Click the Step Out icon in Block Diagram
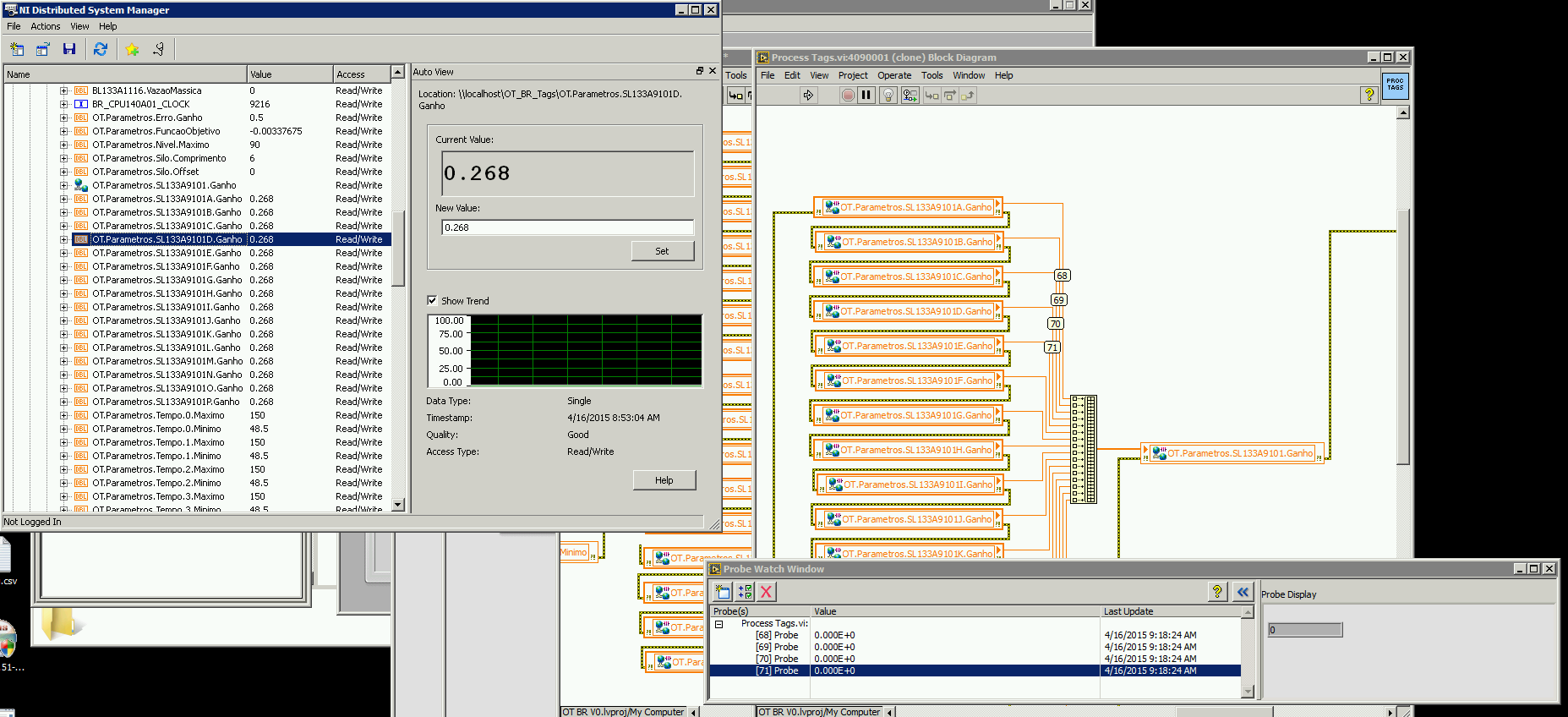This screenshot has height=717, width=1568. click(968, 96)
